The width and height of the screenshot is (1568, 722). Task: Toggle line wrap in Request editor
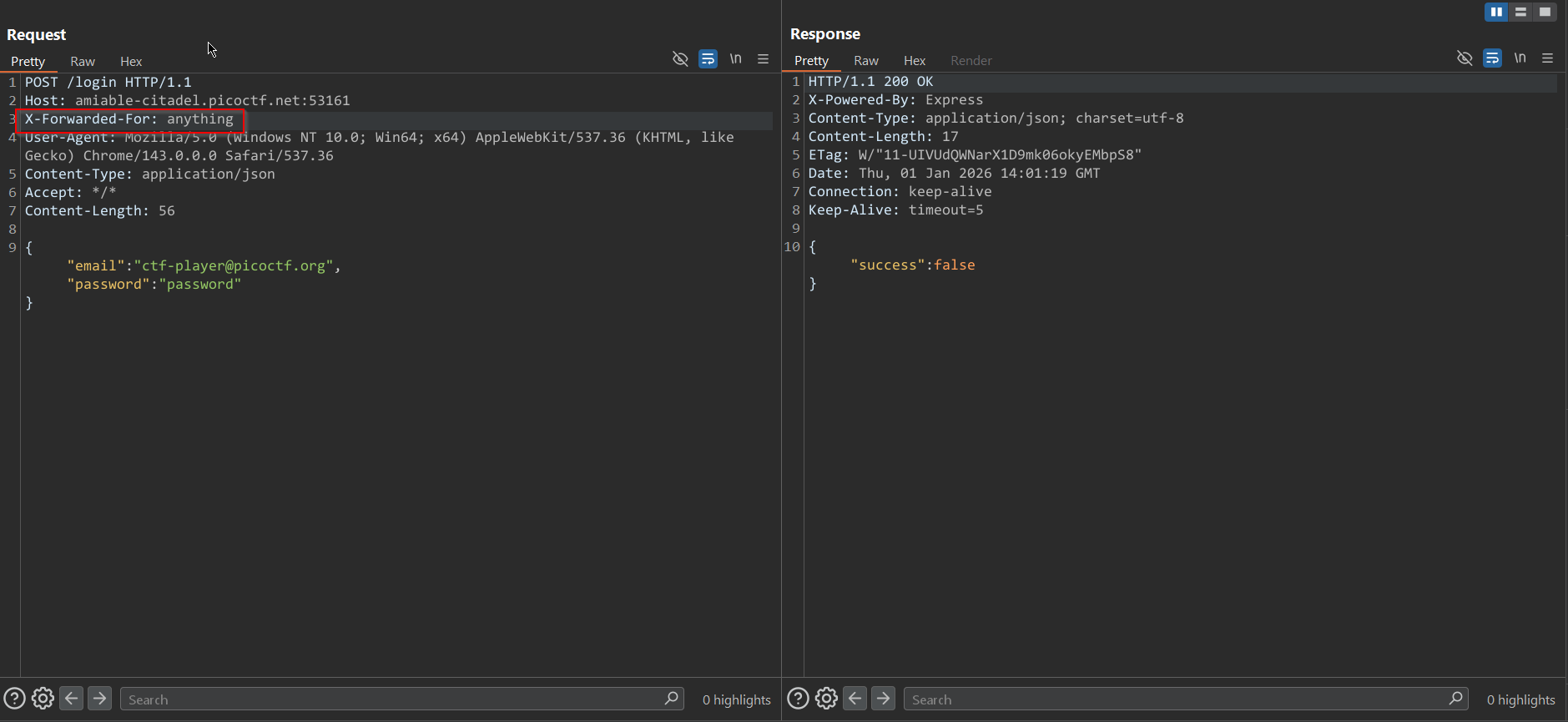point(708,59)
